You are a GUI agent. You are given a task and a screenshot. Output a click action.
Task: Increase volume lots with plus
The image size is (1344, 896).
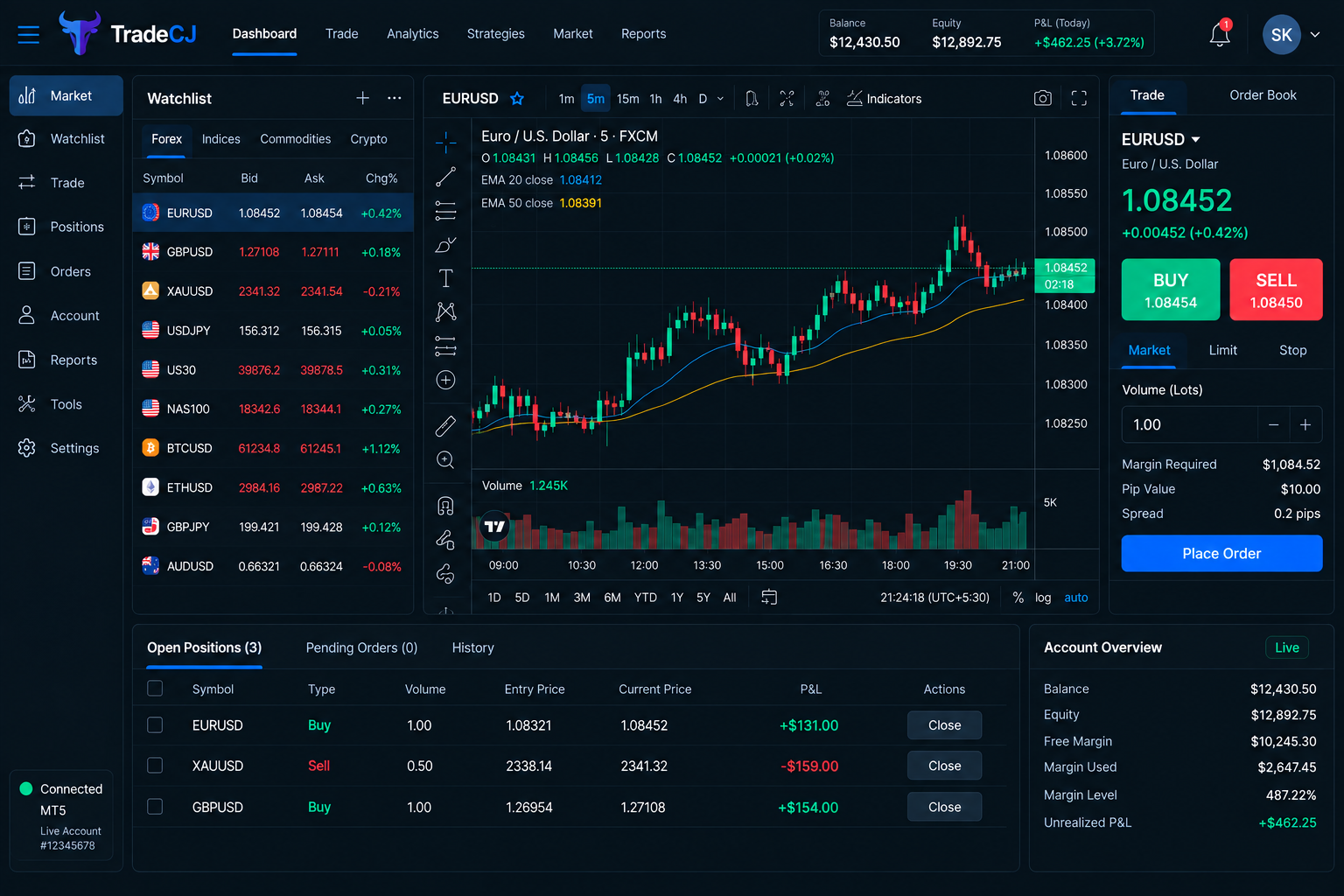point(1305,424)
